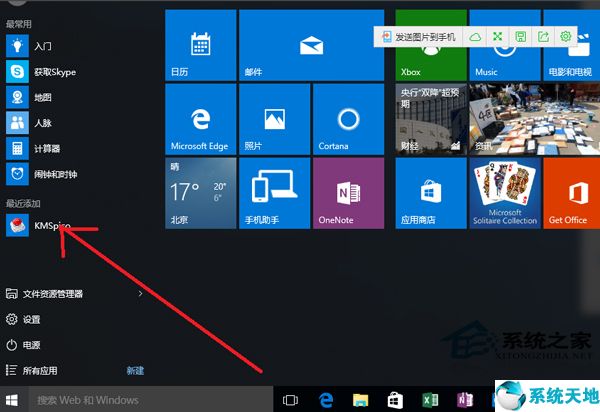Click the share icon in floating toolbar
The image size is (600, 412).
click(x=543, y=37)
